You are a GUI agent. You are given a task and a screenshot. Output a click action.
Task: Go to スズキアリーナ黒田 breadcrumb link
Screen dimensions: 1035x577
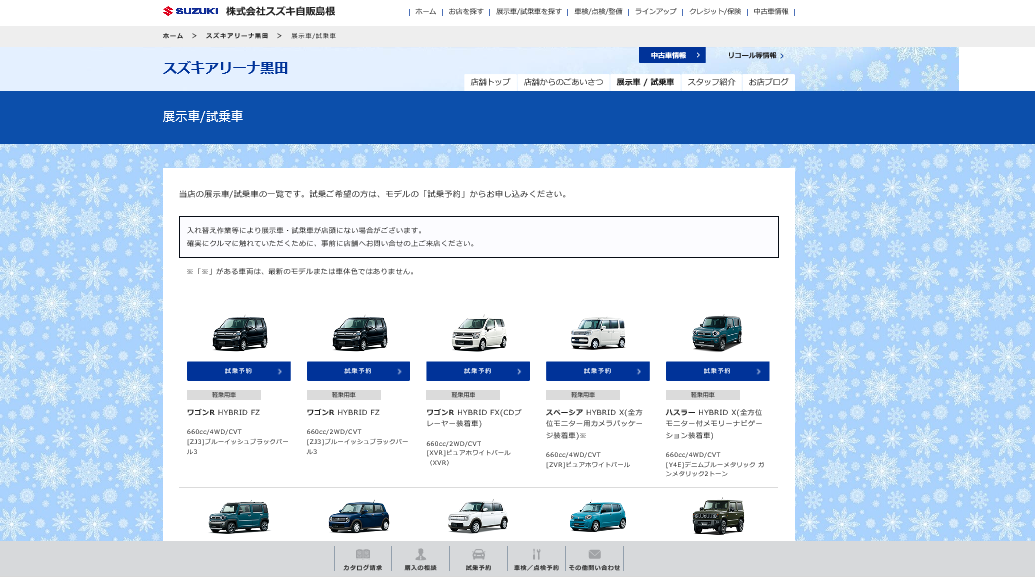point(237,36)
